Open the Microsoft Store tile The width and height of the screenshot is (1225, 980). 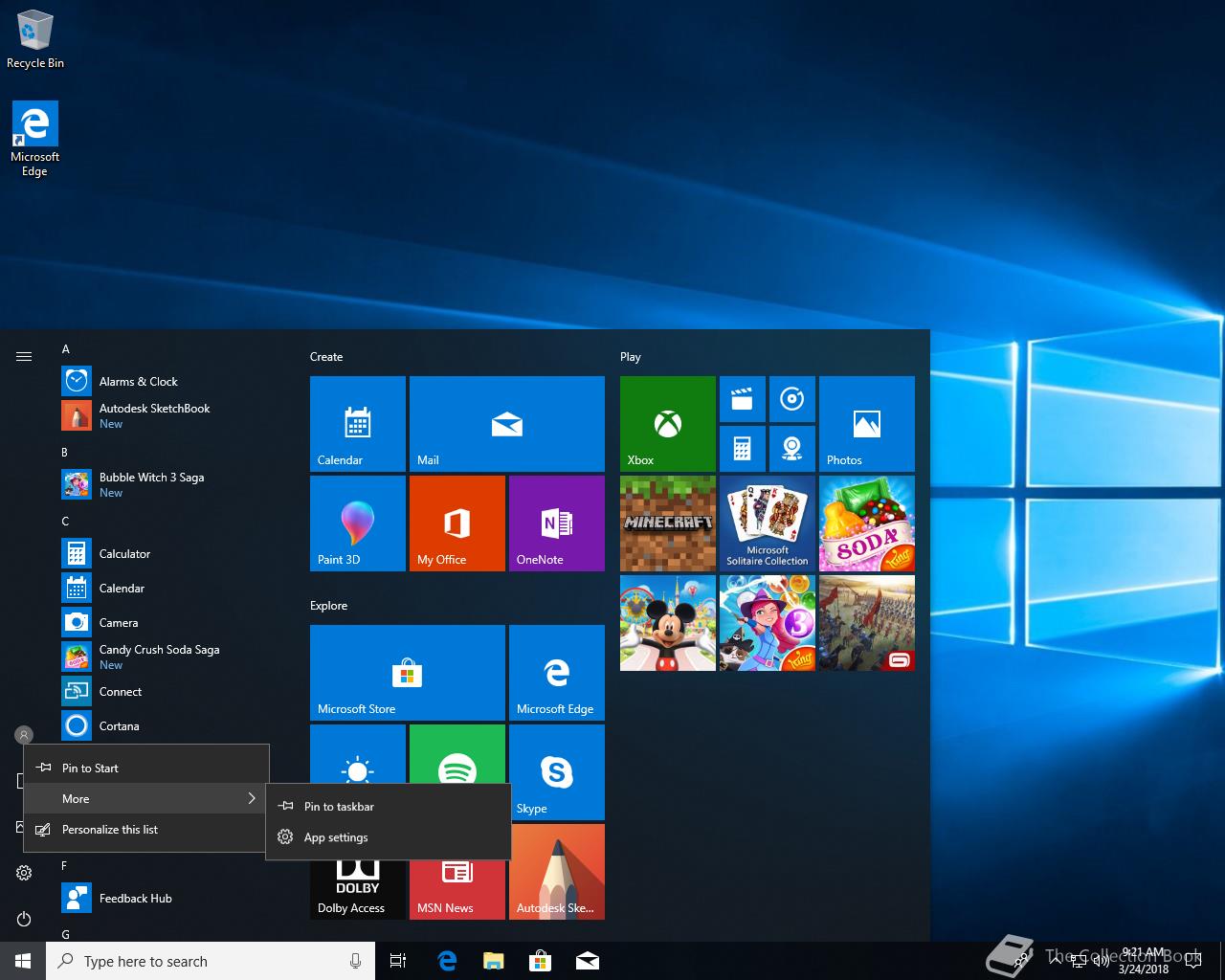tap(408, 672)
